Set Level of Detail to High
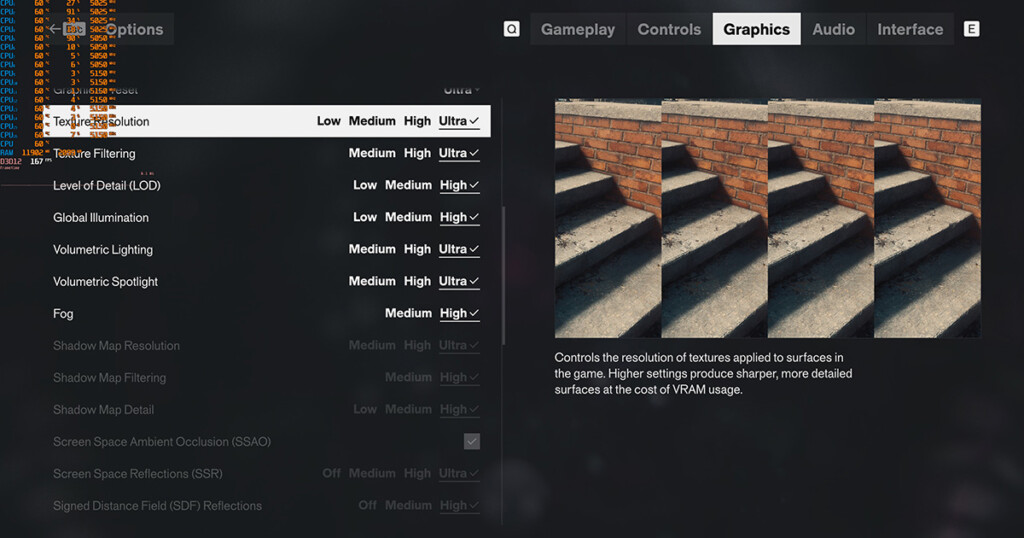 click(x=460, y=185)
